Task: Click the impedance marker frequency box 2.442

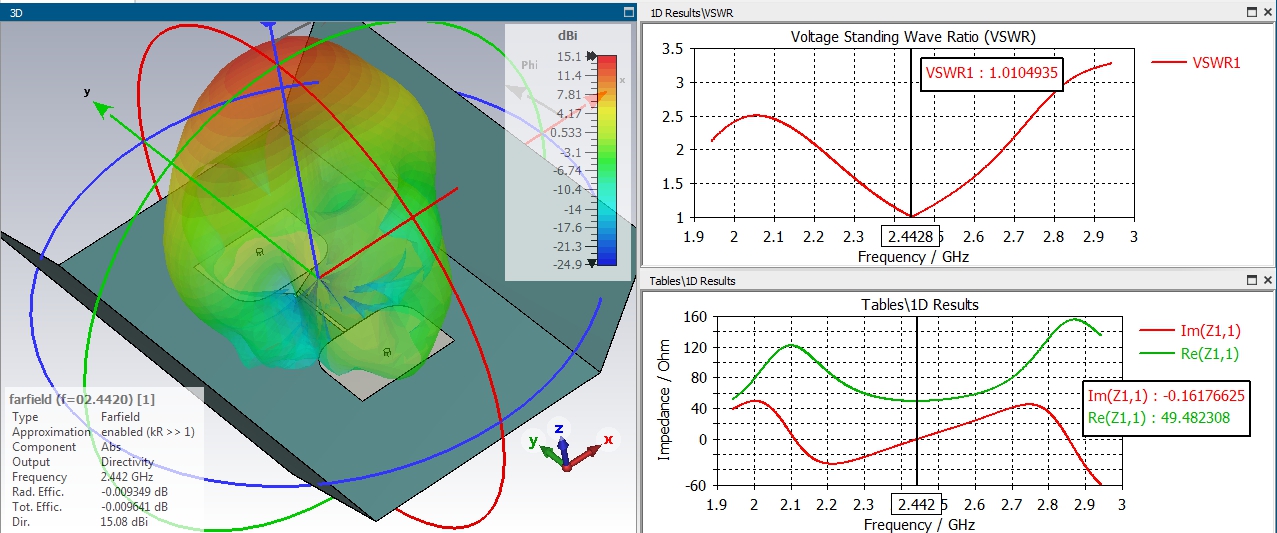Action: pos(915,506)
